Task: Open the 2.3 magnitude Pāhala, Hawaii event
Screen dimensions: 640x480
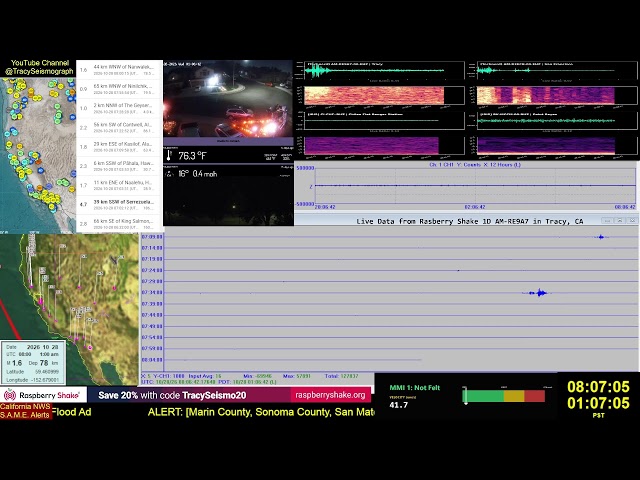Action: tap(120, 166)
